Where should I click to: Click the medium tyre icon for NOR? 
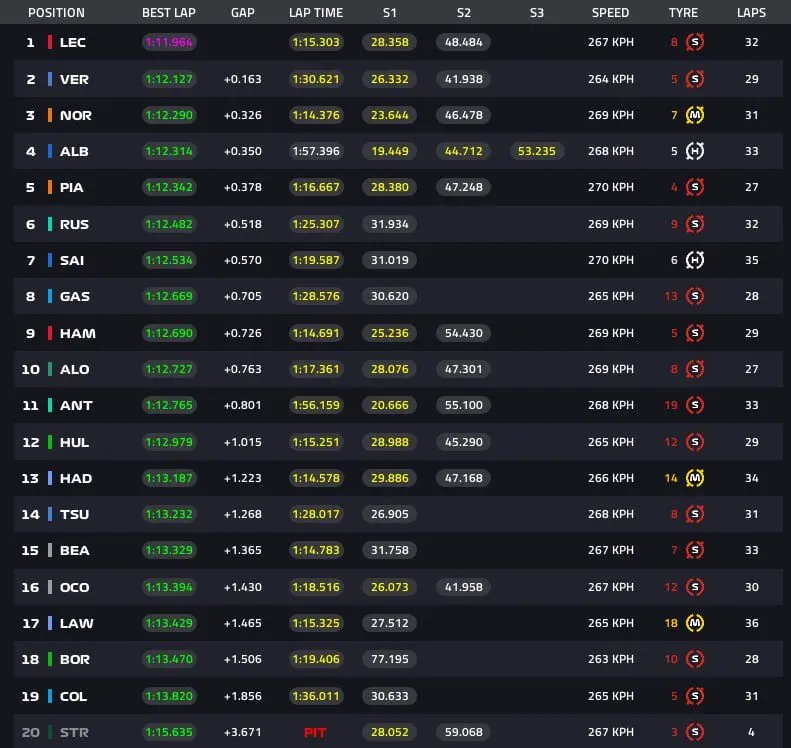(x=695, y=115)
